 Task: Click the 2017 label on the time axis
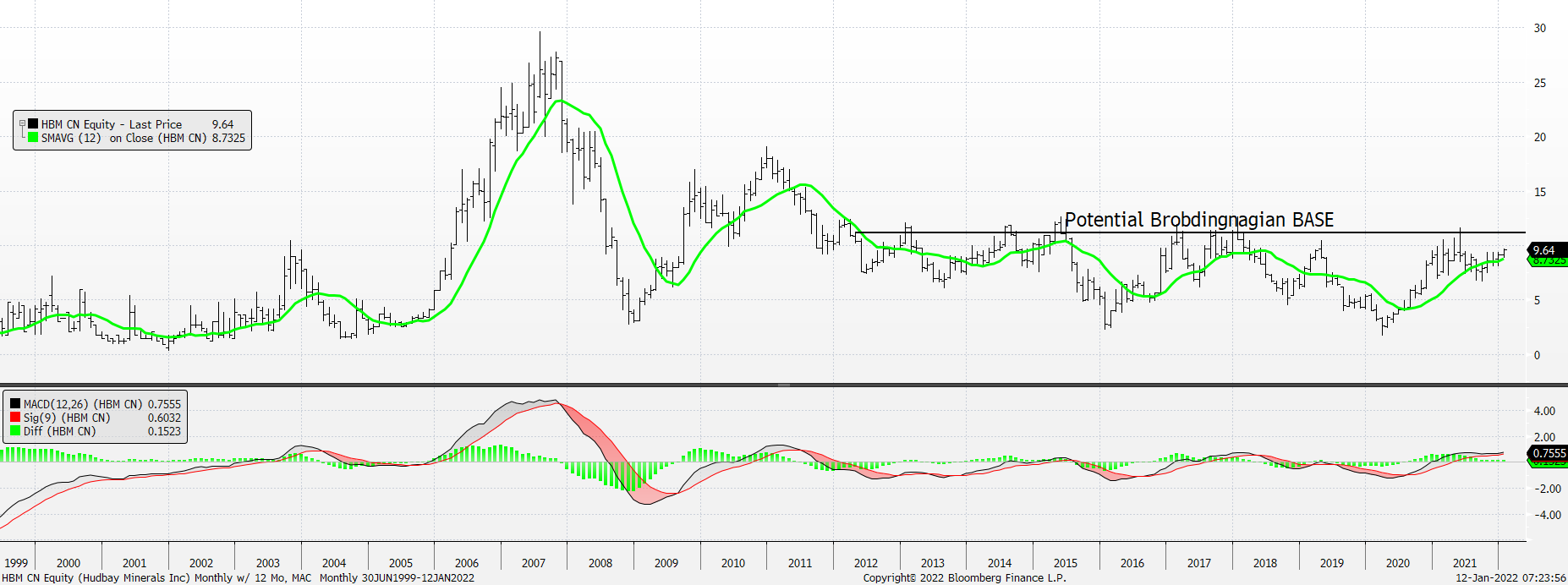[1199, 563]
